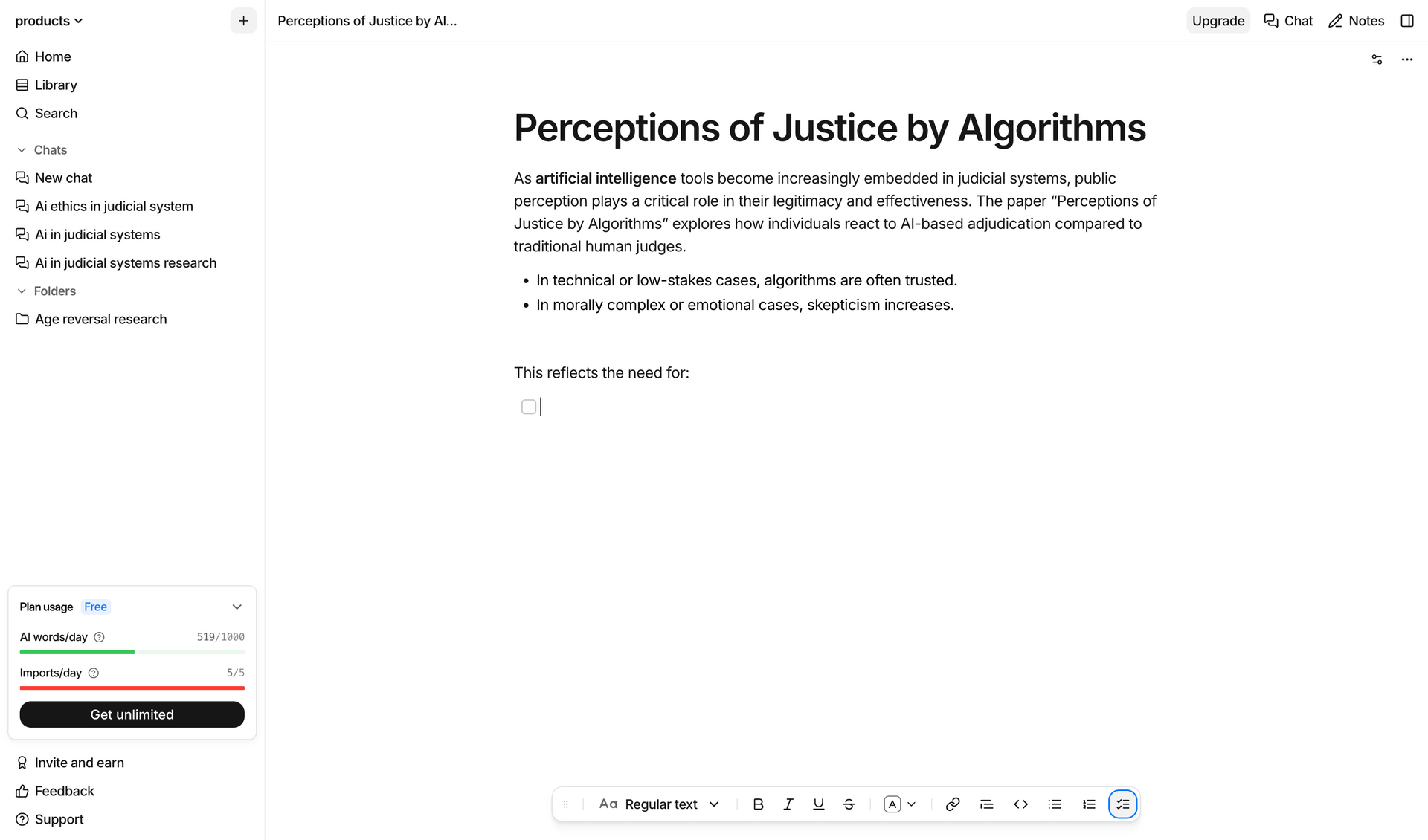
Task: Insert a link using the link icon
Action: coord(952,804)
